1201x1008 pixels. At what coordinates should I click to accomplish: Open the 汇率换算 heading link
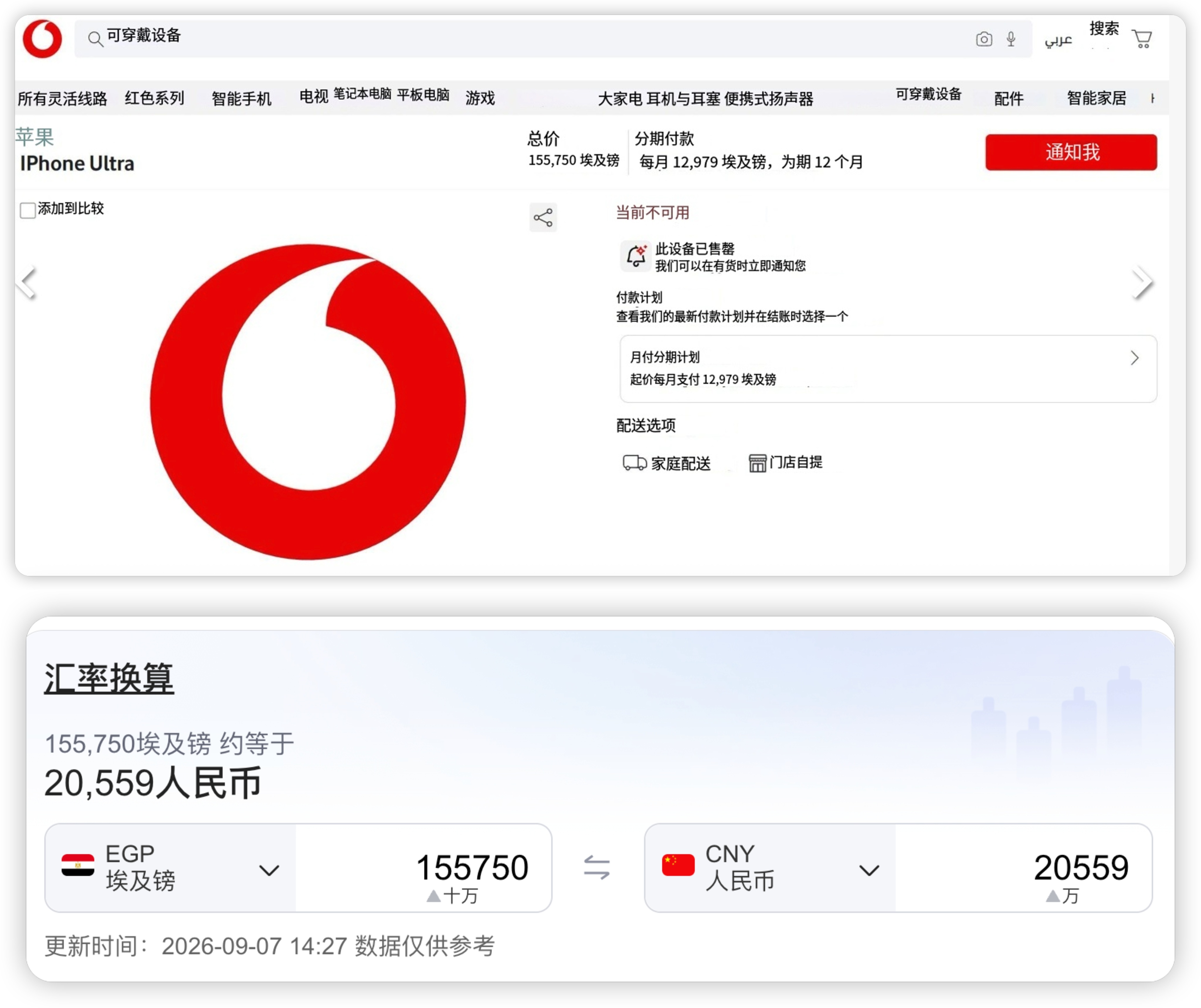(x=109, y=678)
